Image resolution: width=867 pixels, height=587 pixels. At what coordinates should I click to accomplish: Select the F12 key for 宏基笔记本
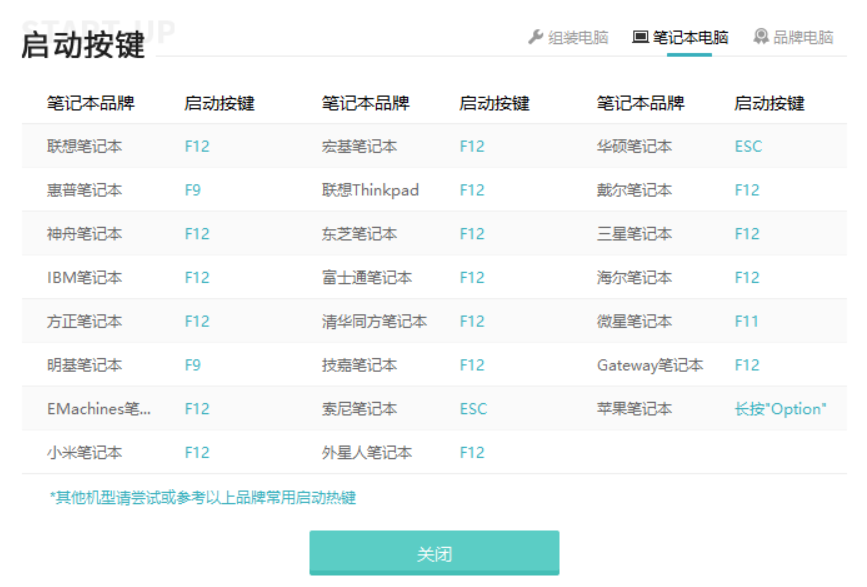pos(472,146)
